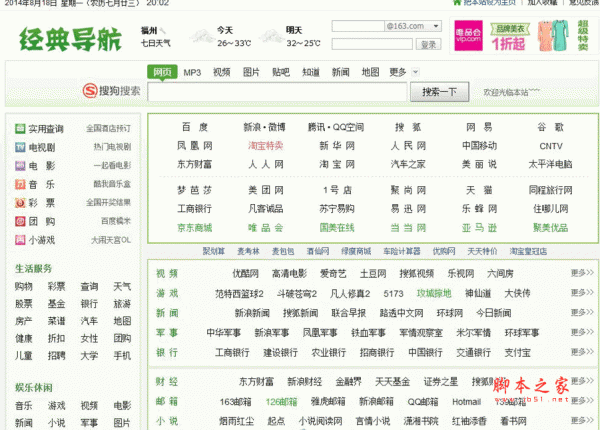Click tomorrow's weather cloud icon
This screenshot has height=430, width=600.
point(271,36)
